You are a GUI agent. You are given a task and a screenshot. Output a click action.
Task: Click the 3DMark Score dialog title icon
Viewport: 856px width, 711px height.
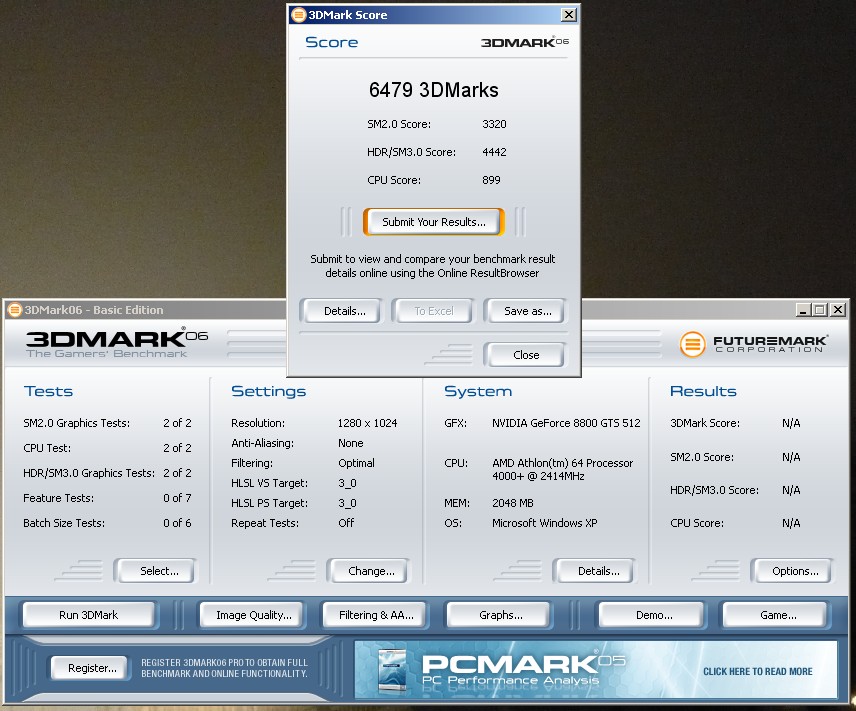pyautogui.click(x=299, y=15)
